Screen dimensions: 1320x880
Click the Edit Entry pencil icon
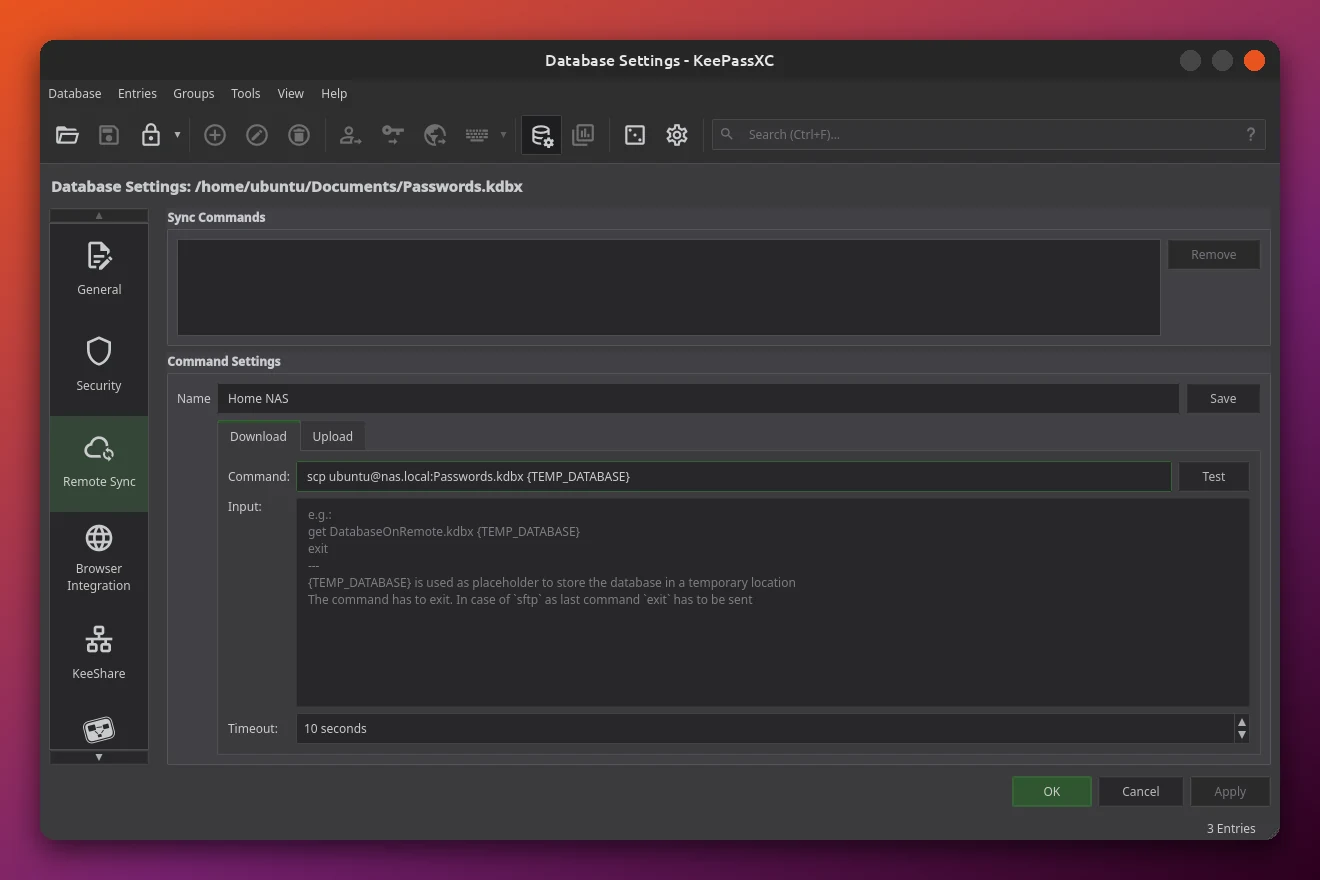[x=257, y=135]
